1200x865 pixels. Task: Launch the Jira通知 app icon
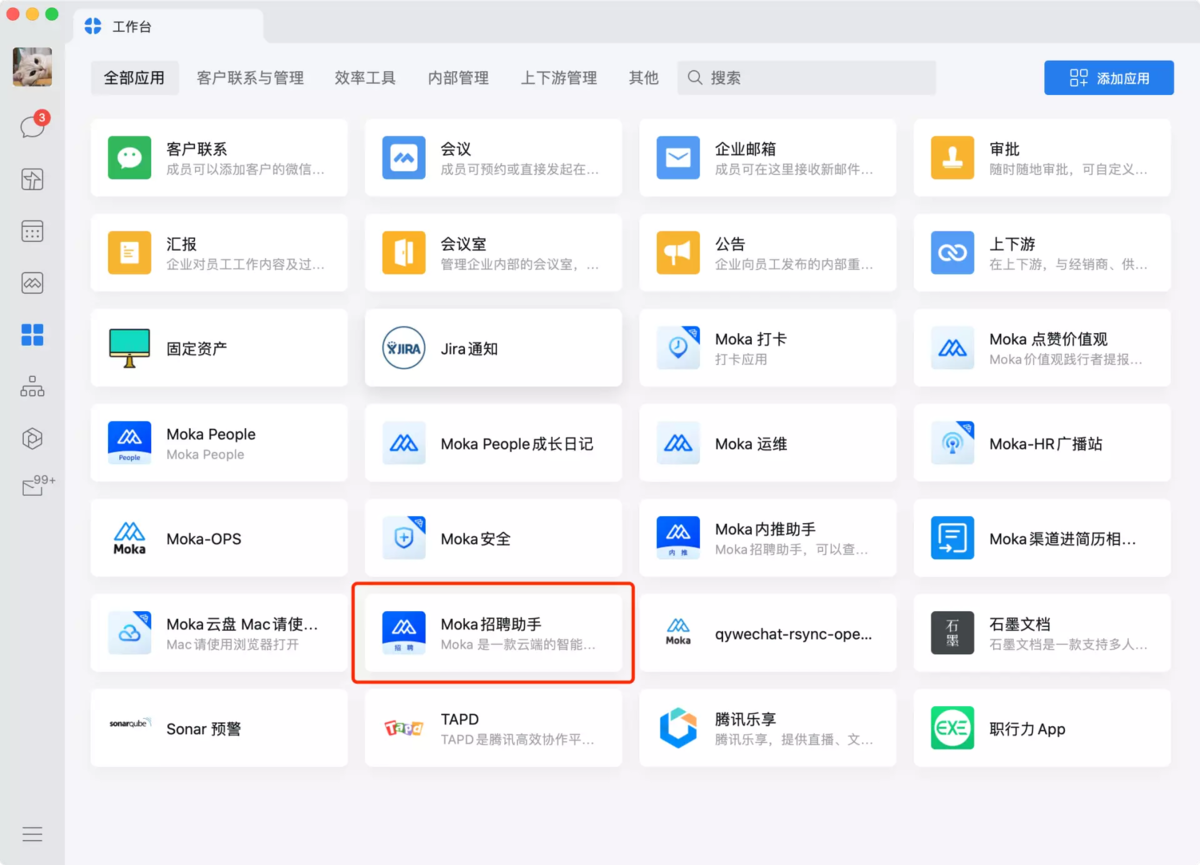(x=404, y=348)
